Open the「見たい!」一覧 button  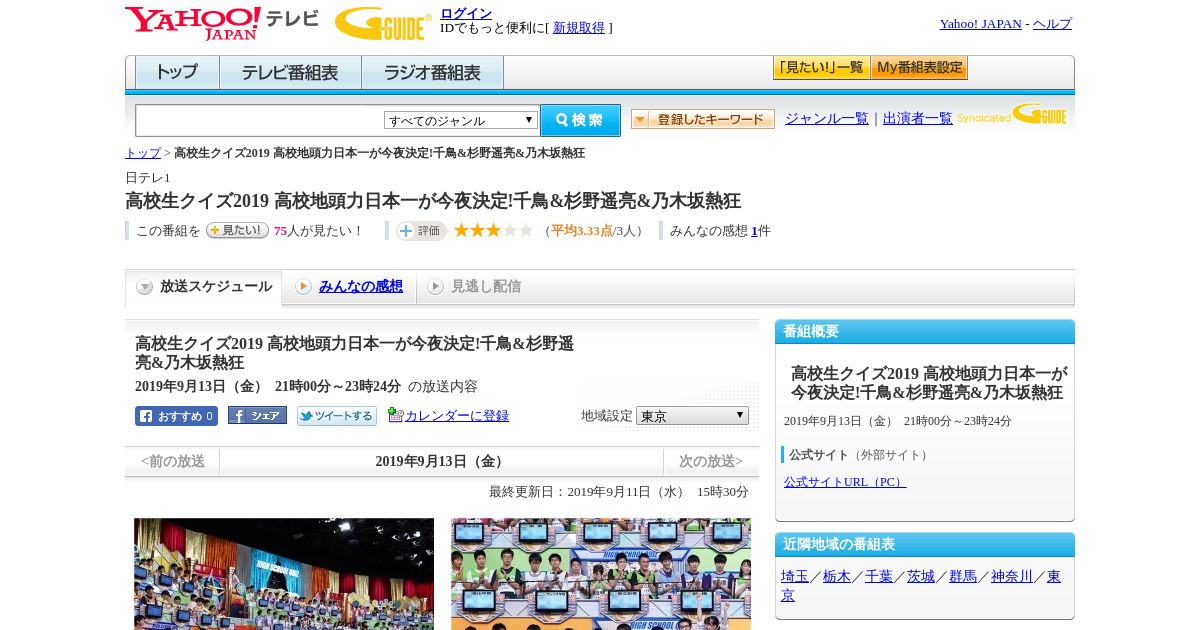tap(821, 68)
